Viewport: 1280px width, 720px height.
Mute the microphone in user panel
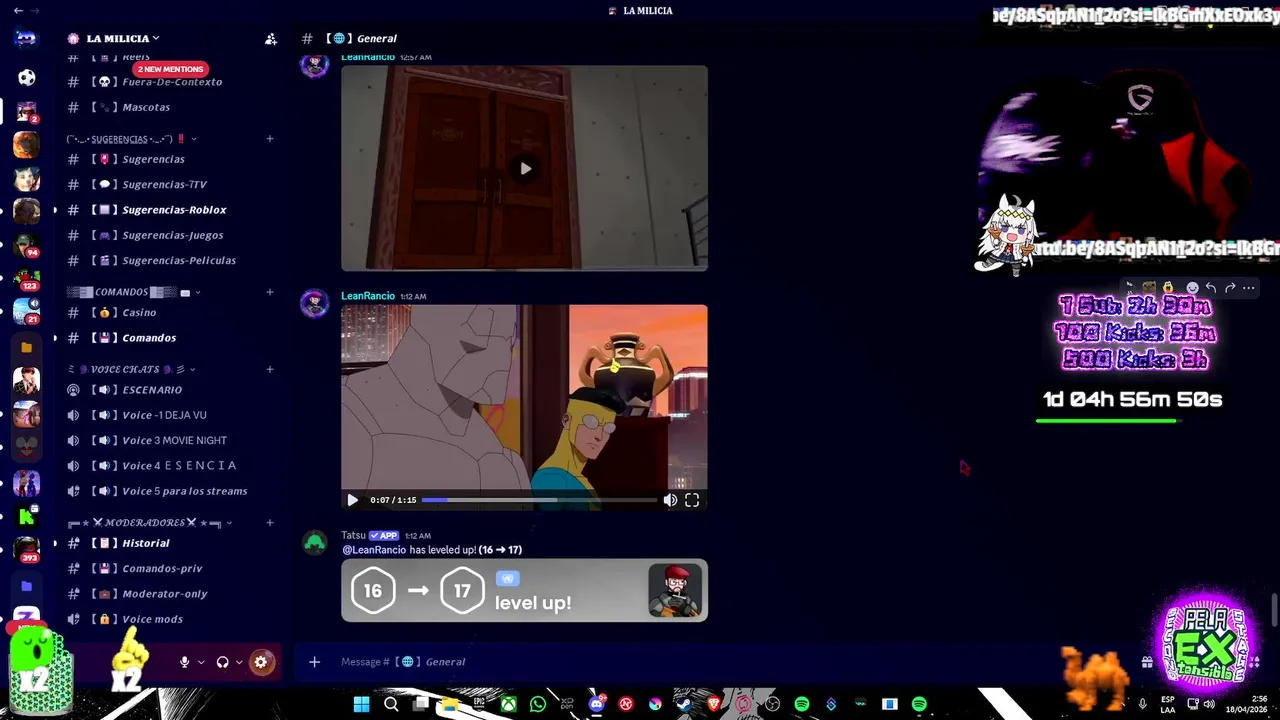(184, 662)
